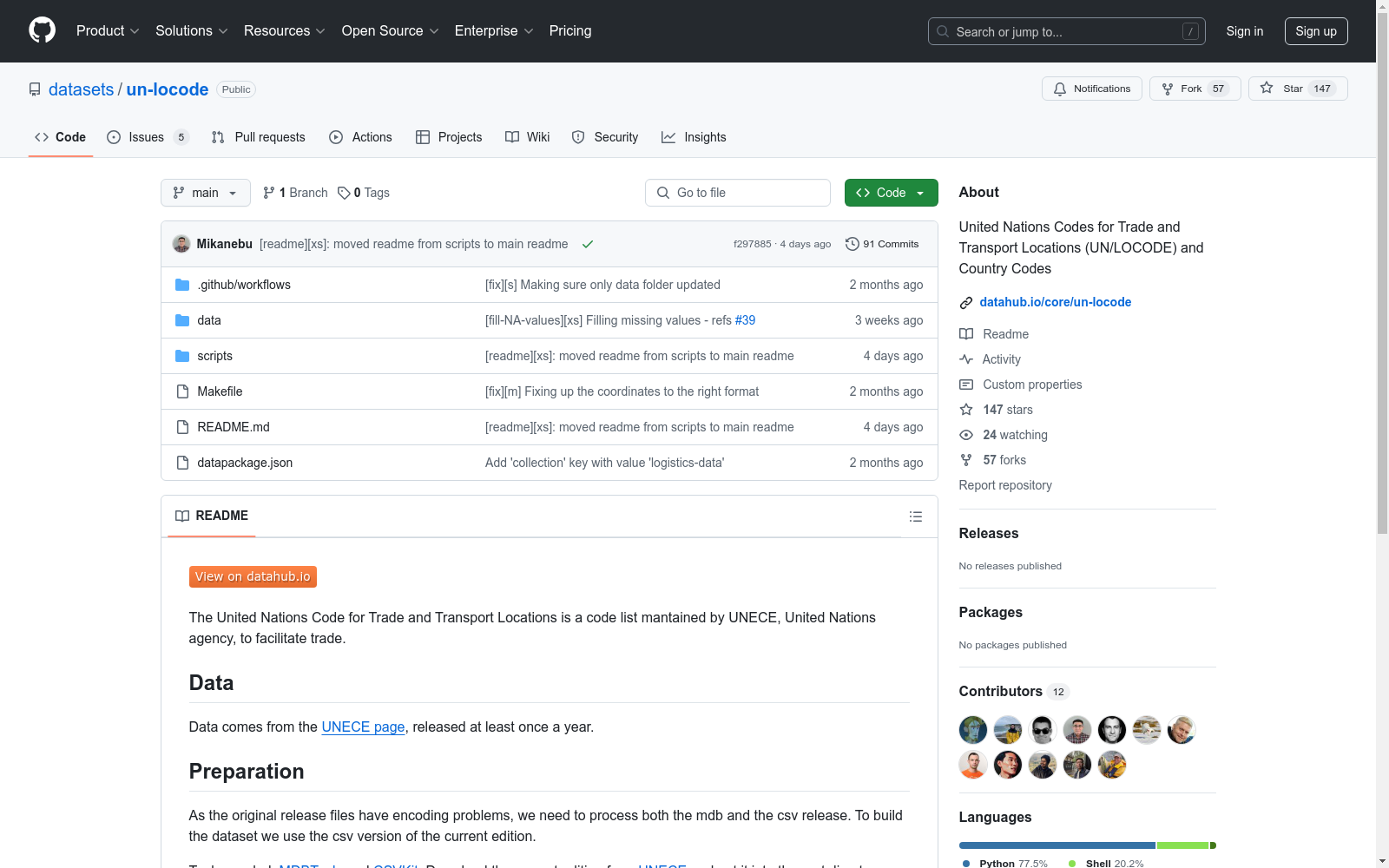1389x868 pixels.
Task: Expand the Resources menu
Action: pos(285,31)
